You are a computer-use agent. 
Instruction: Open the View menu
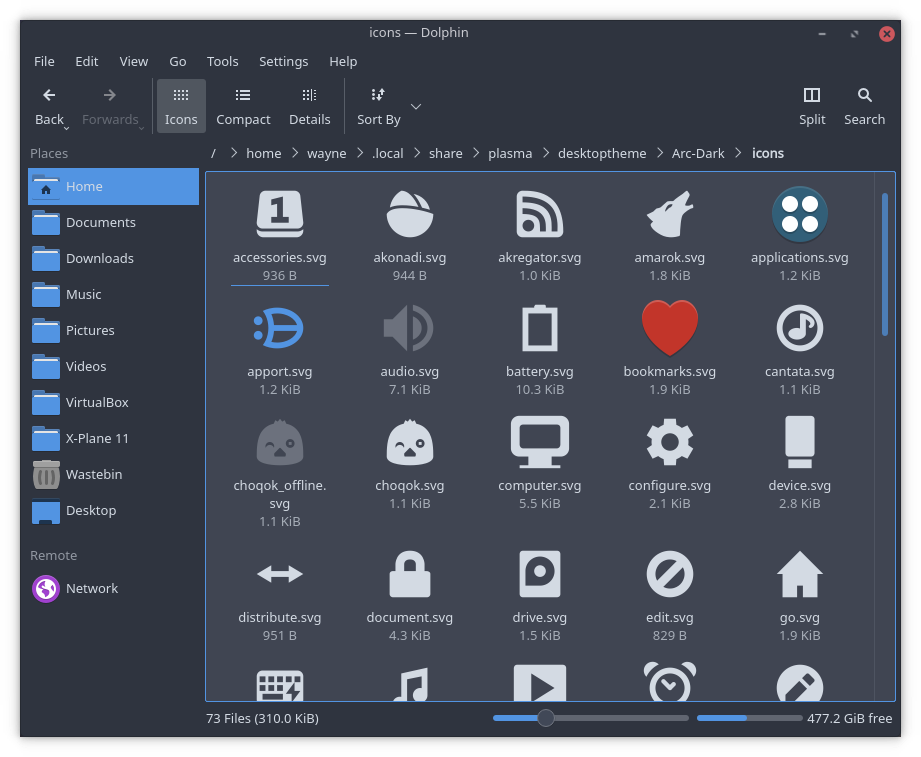pos(133,62)
